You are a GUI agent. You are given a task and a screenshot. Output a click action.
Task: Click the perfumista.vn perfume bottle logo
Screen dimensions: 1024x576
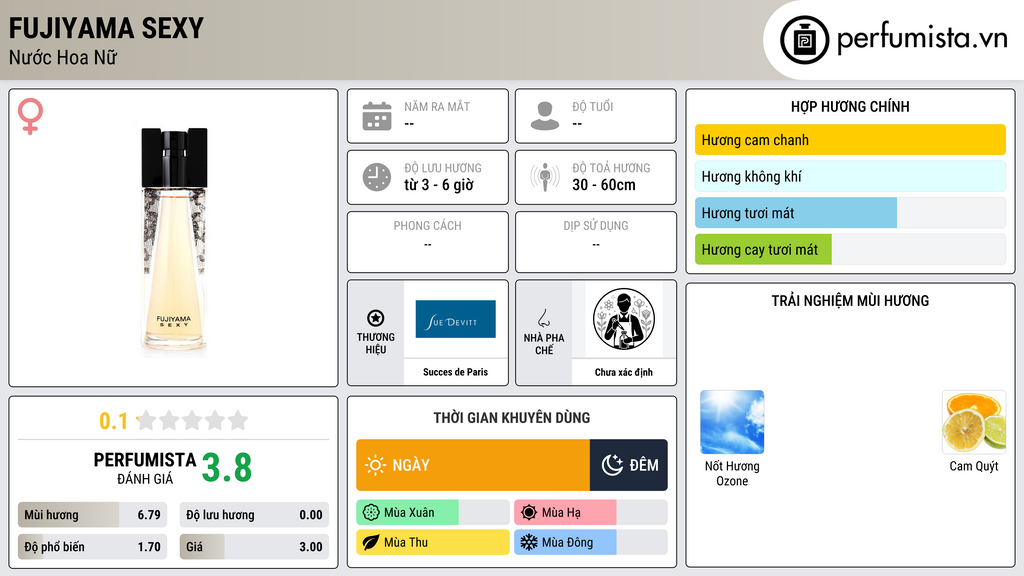click(805, 40)
